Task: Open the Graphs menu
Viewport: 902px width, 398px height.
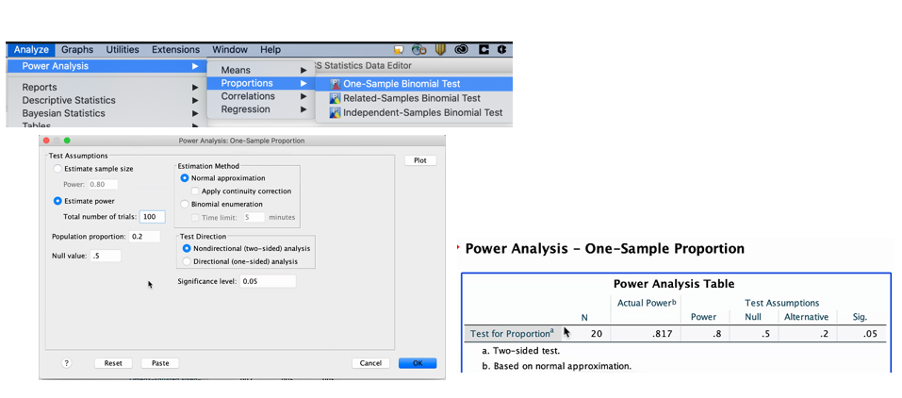Action: tap(77, 50)
